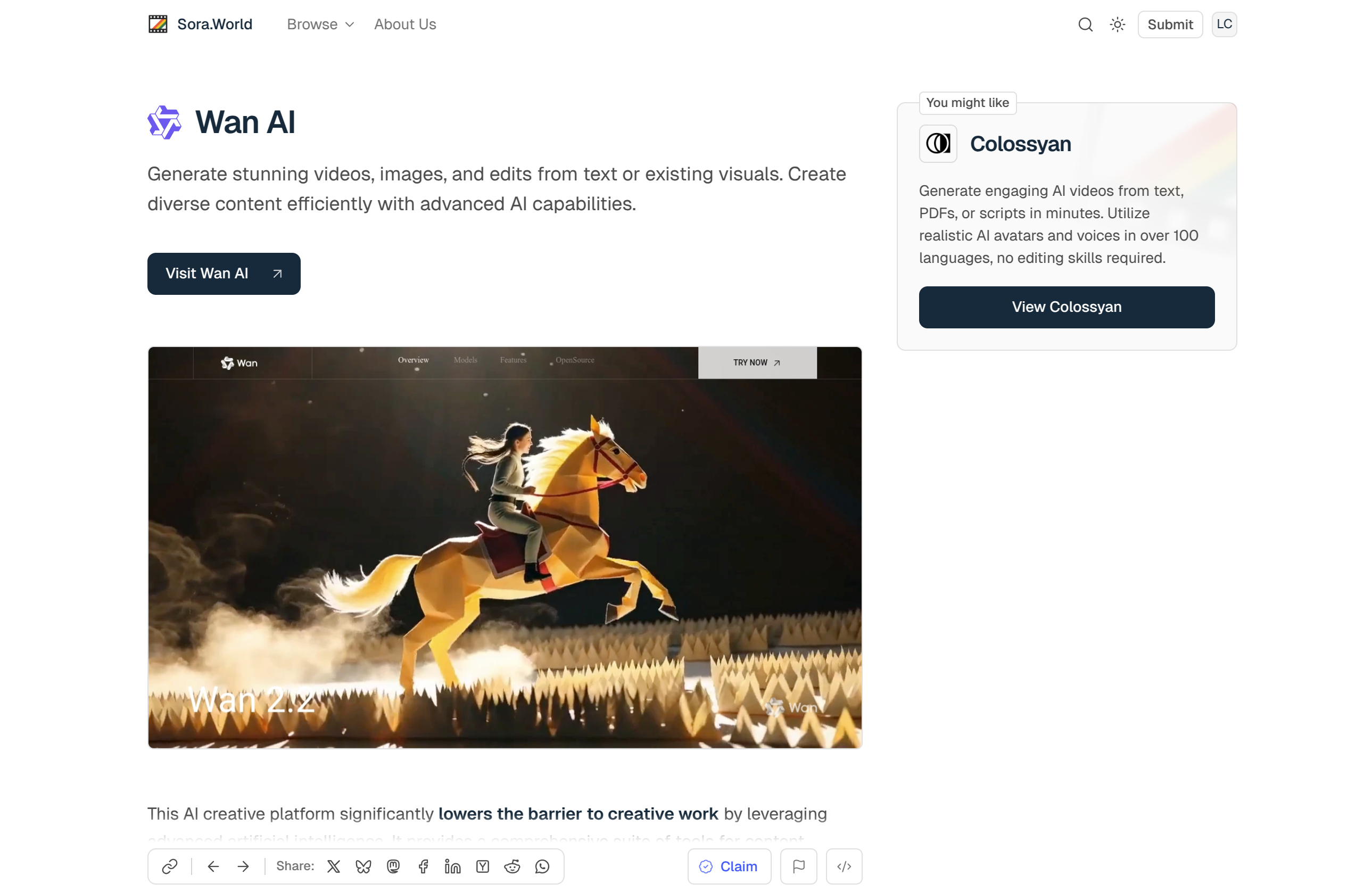Click the 'You might like' label

968,103
